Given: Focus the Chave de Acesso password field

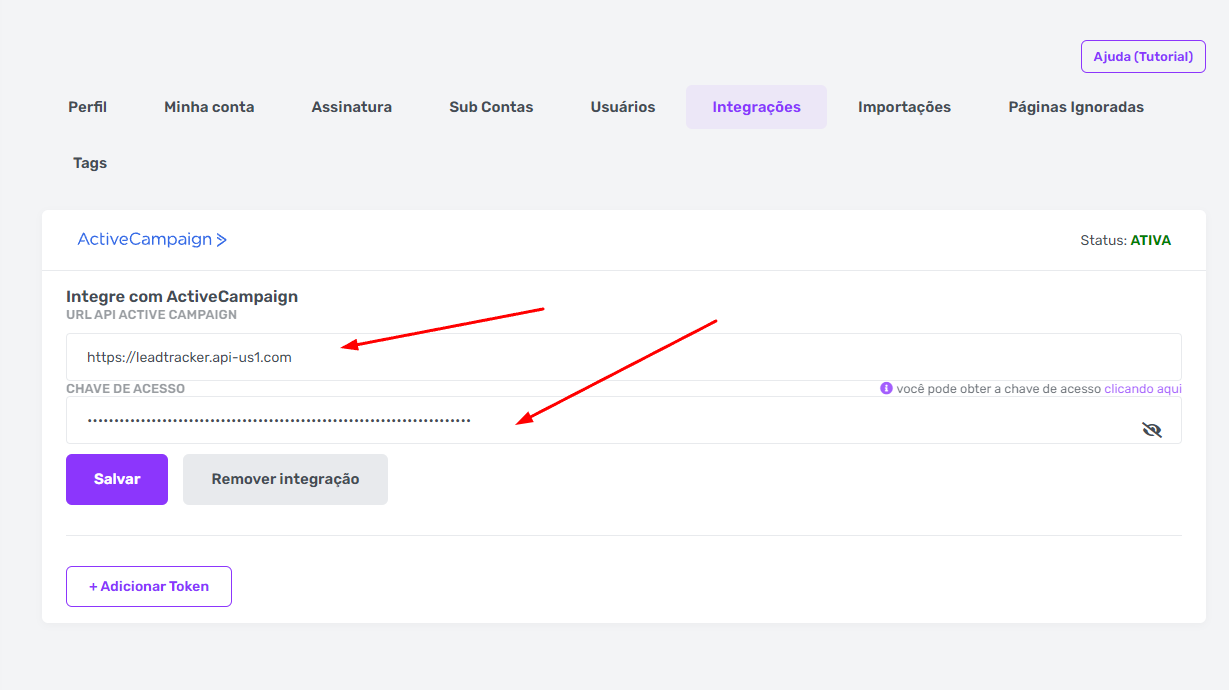Looking at the screenshot, I should click(624, 420).
